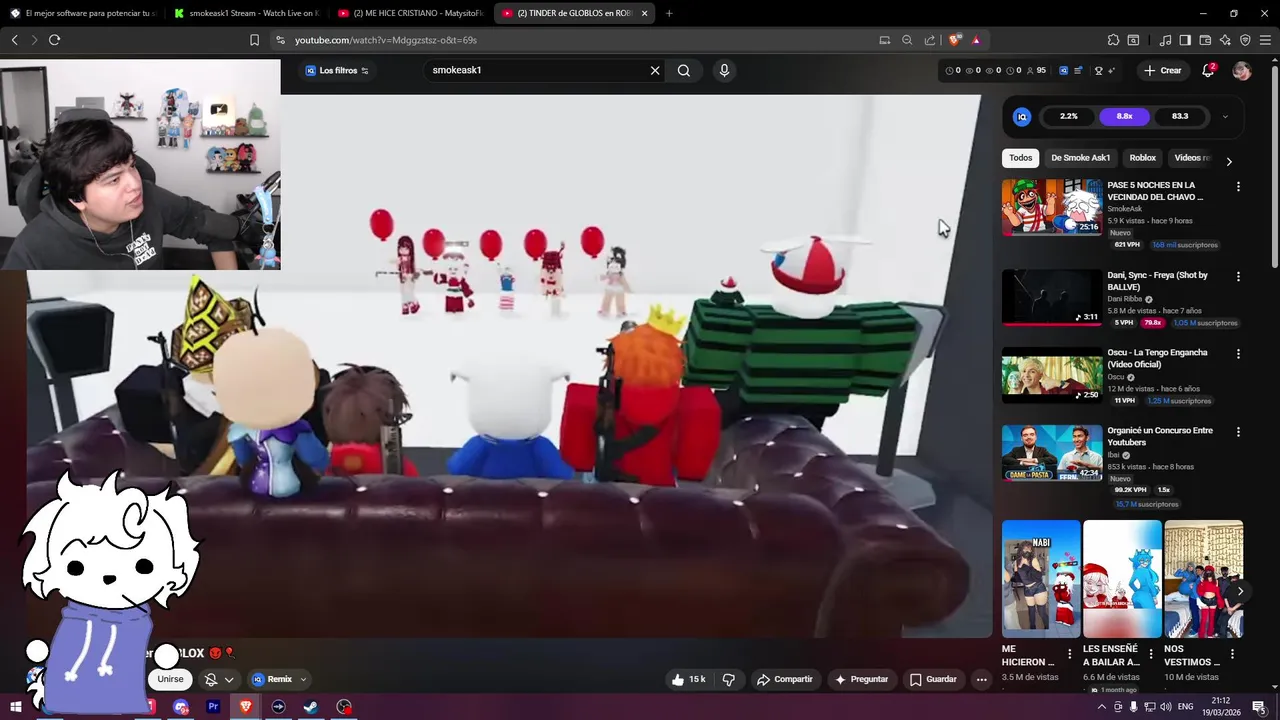Image resolution: width=1280 pixels, height=720 pixels.
Task: Open options for Organicé un Concurso video
Action: 1238,432
